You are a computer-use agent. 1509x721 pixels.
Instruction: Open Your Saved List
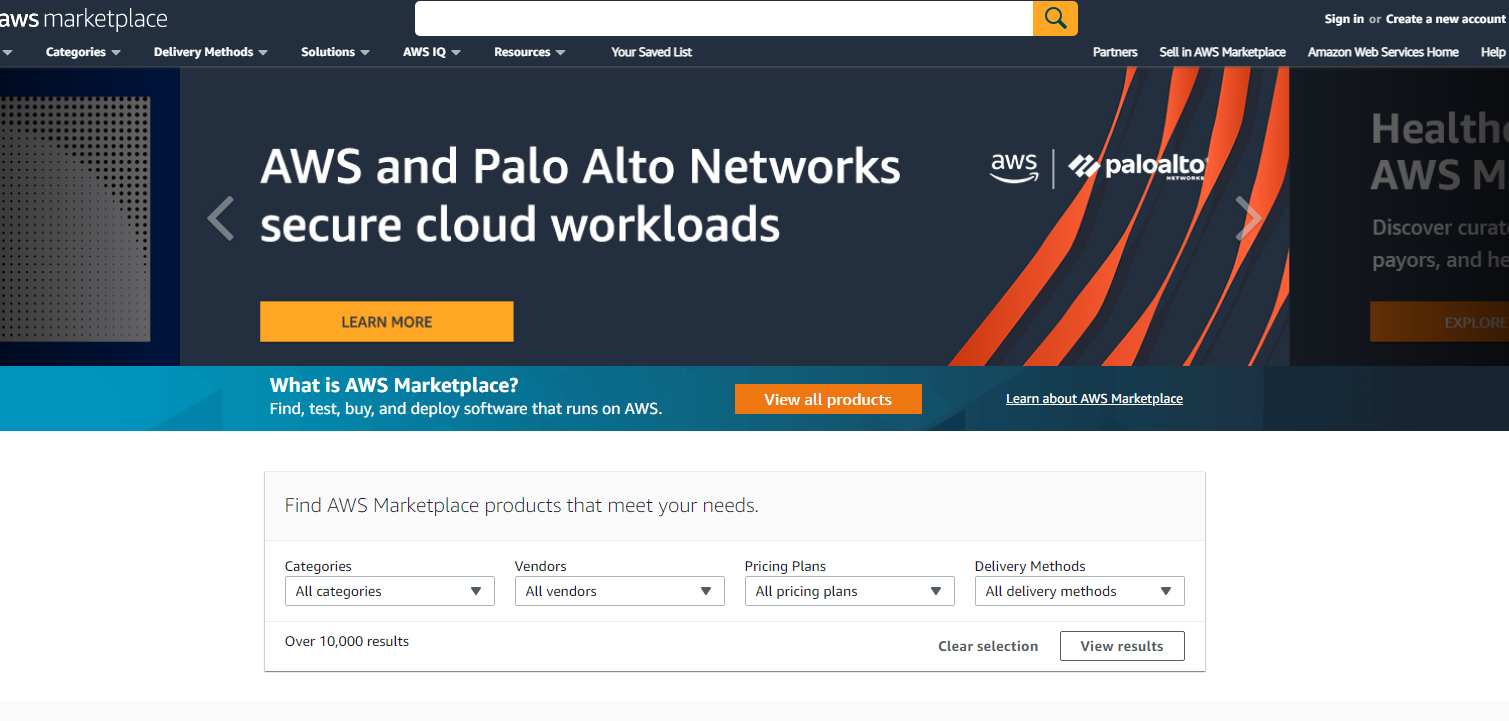pyautogui.click(x=651, y=52)
